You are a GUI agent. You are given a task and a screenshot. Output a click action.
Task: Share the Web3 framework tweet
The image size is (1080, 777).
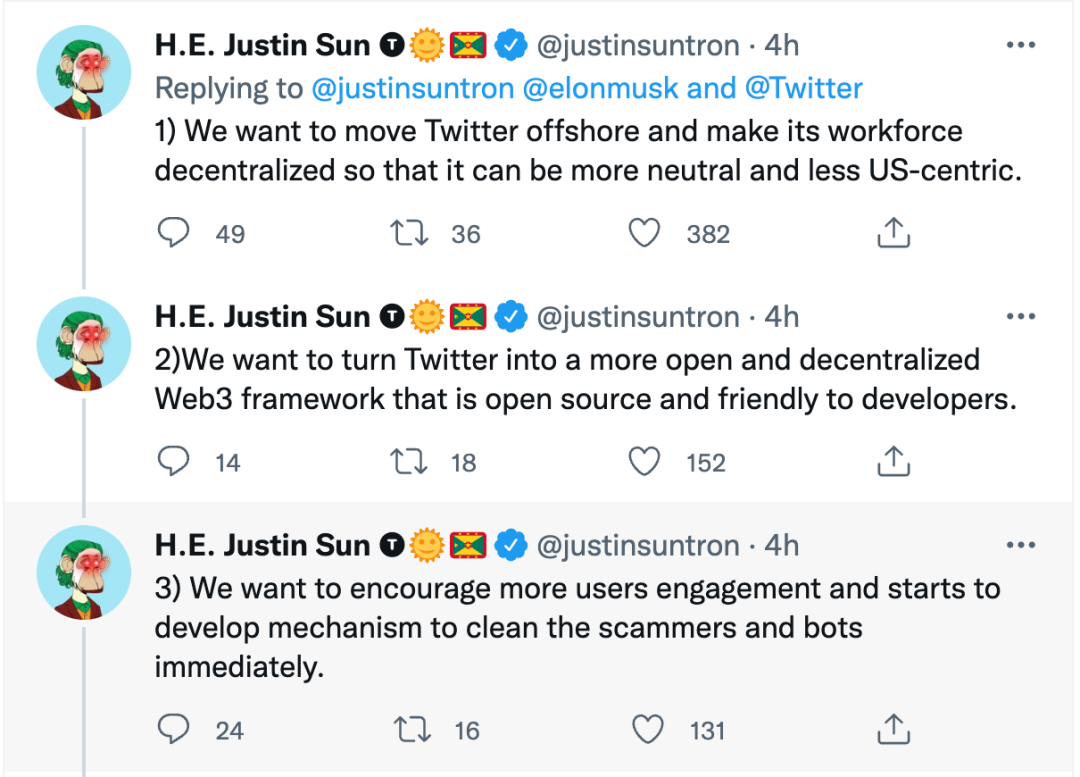pyautogui.click(x=892, y=462)
